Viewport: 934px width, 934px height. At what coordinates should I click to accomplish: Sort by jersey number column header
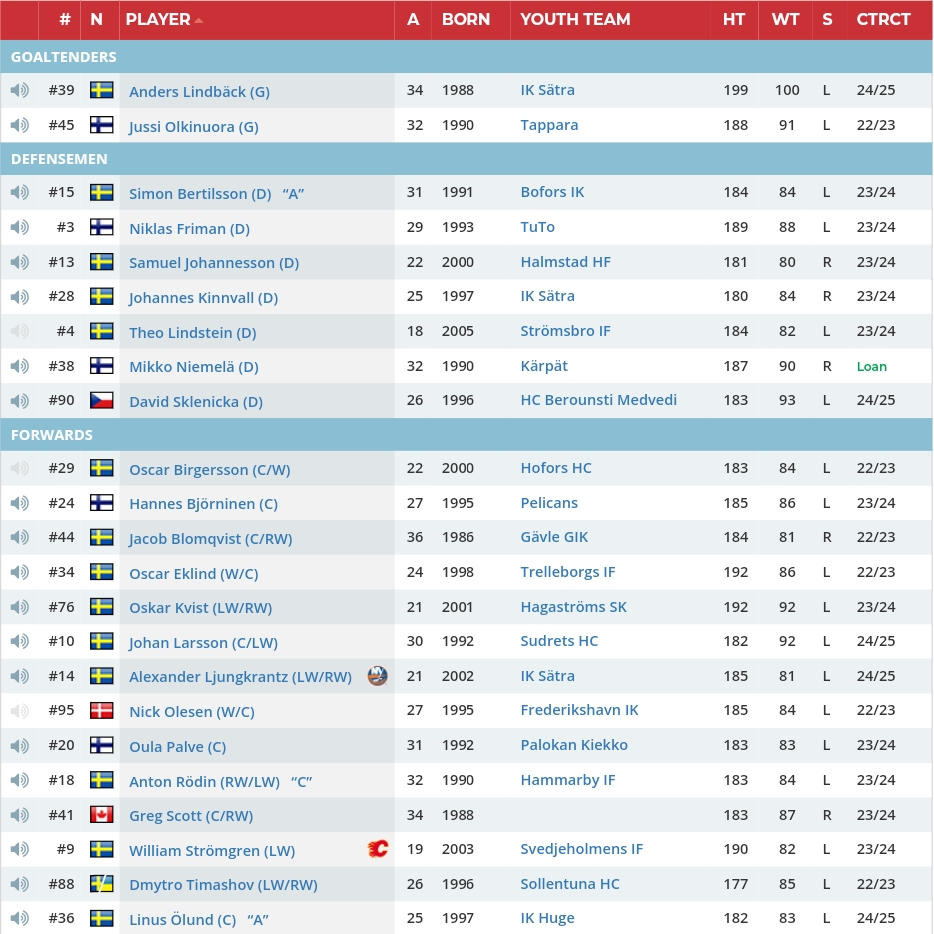point(65,19)
